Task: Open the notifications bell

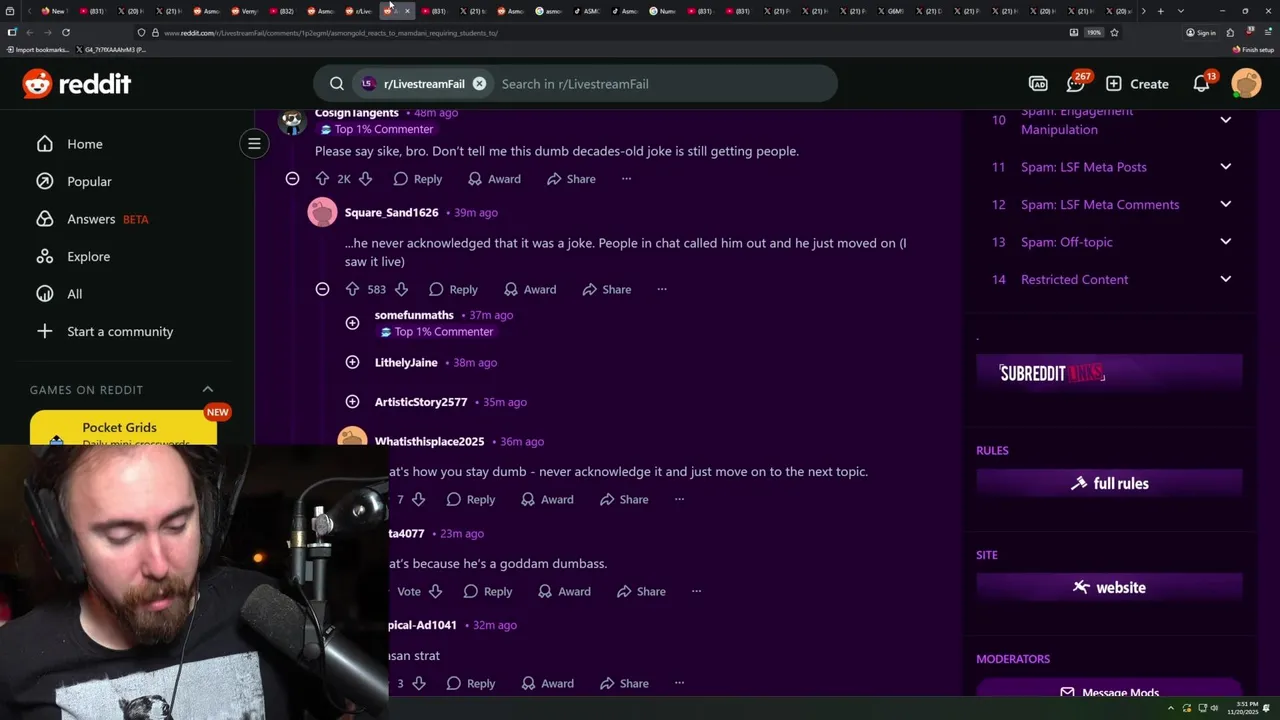Action: [x=1202, y=84]
